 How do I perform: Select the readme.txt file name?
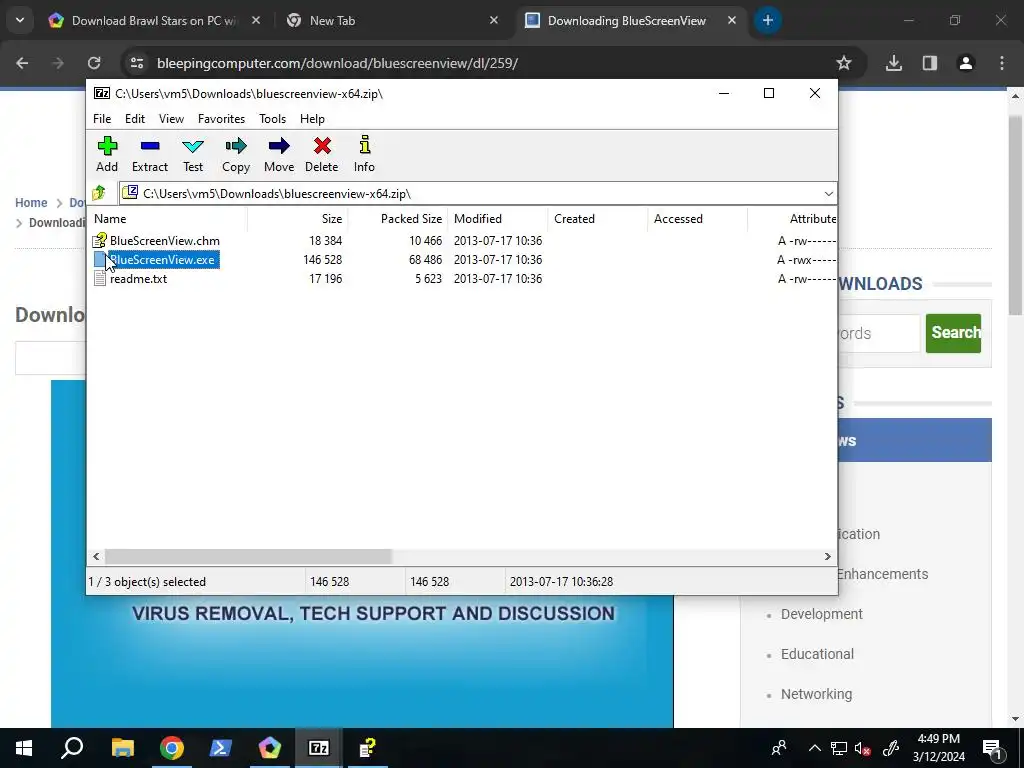[x=138, y=279]
